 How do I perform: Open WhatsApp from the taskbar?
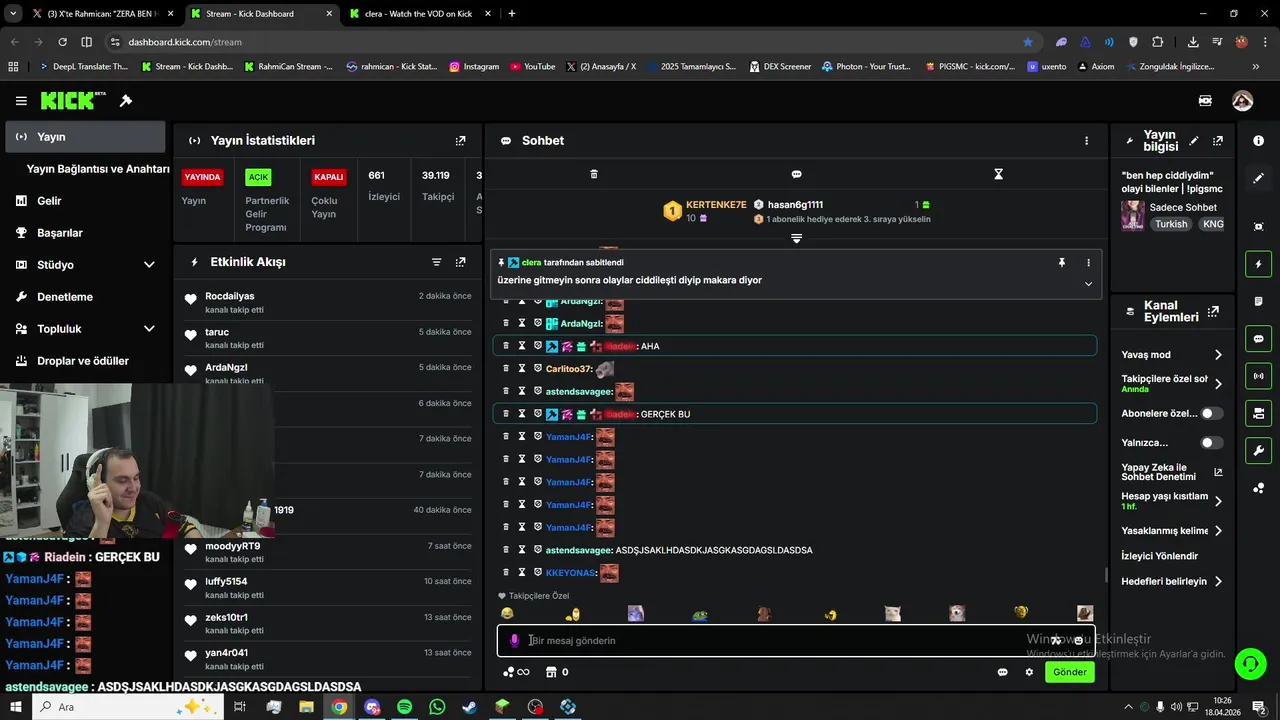click(437, 707)
